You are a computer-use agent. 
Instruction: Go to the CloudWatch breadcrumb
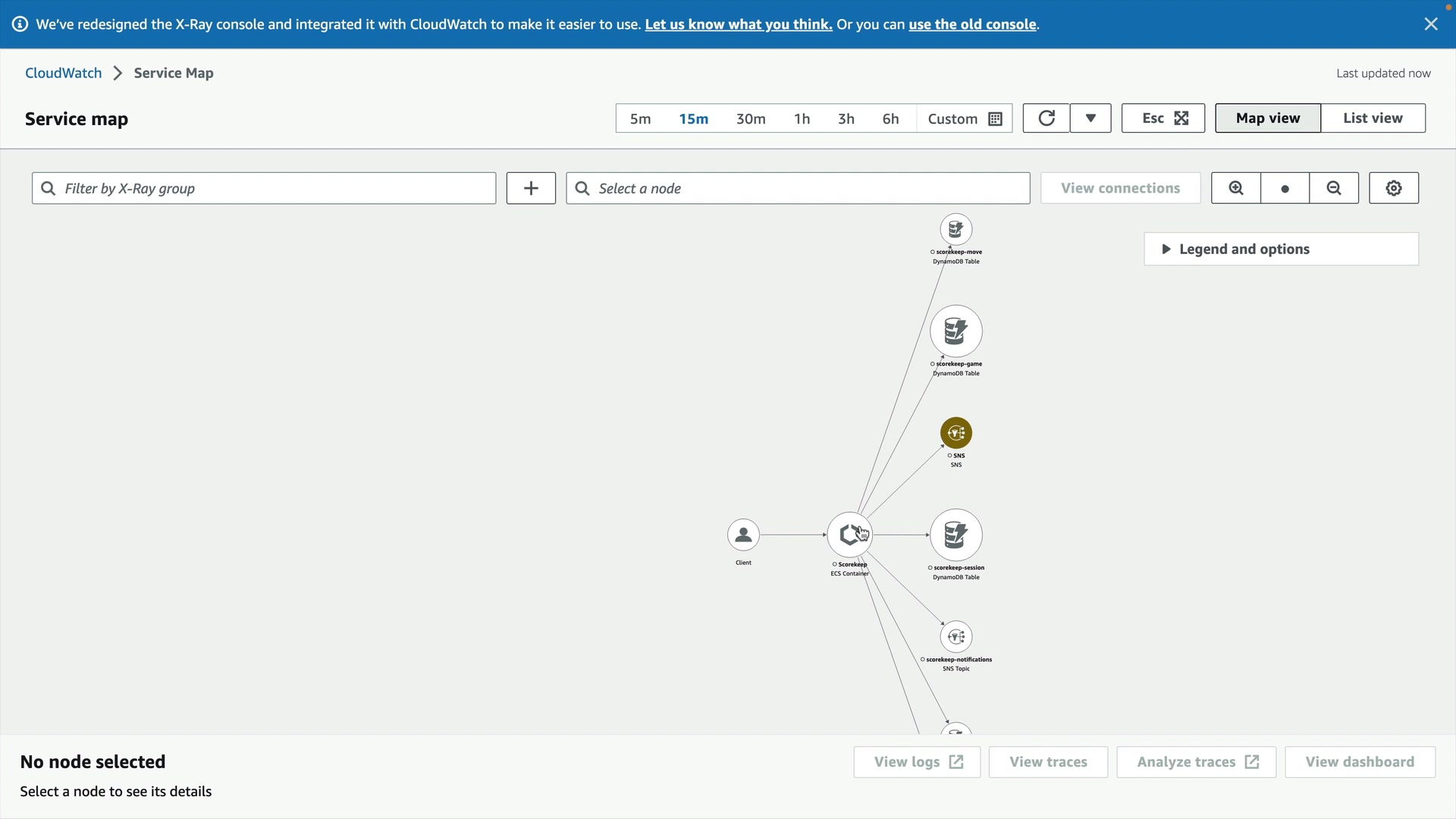(x=64, y=73)
